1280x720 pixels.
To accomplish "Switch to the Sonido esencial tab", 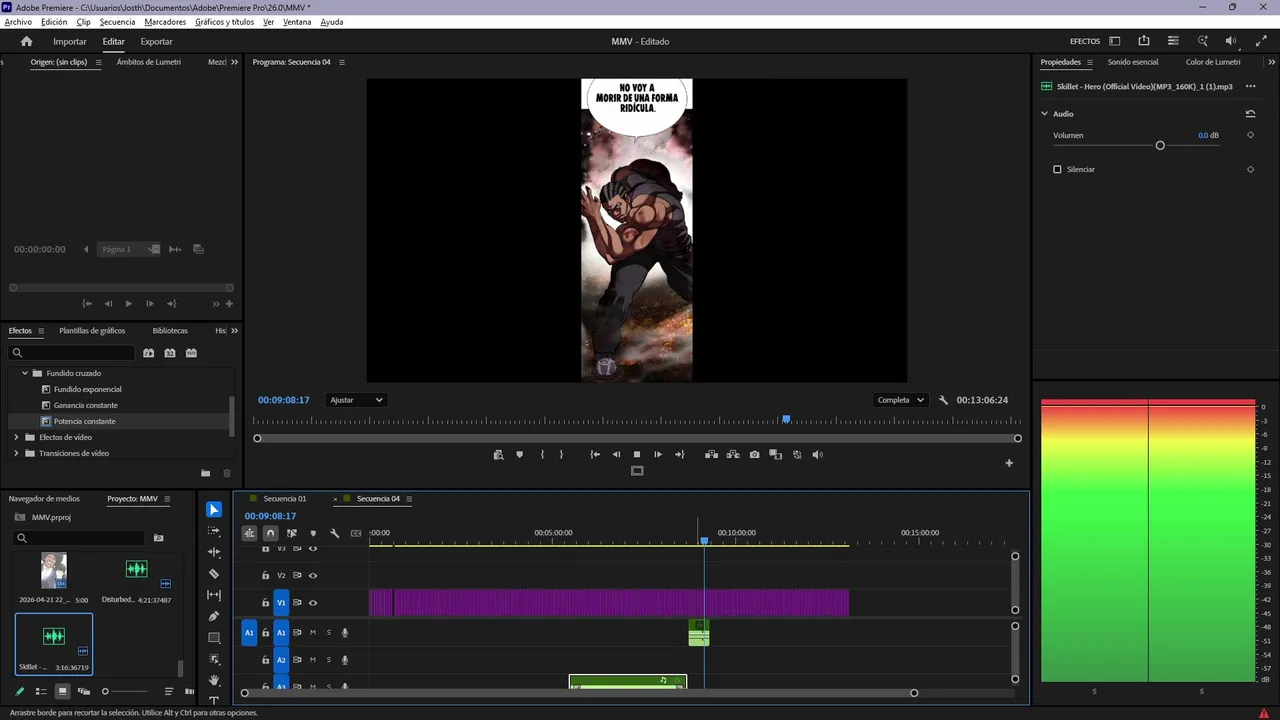I will tap(1133, 62).
